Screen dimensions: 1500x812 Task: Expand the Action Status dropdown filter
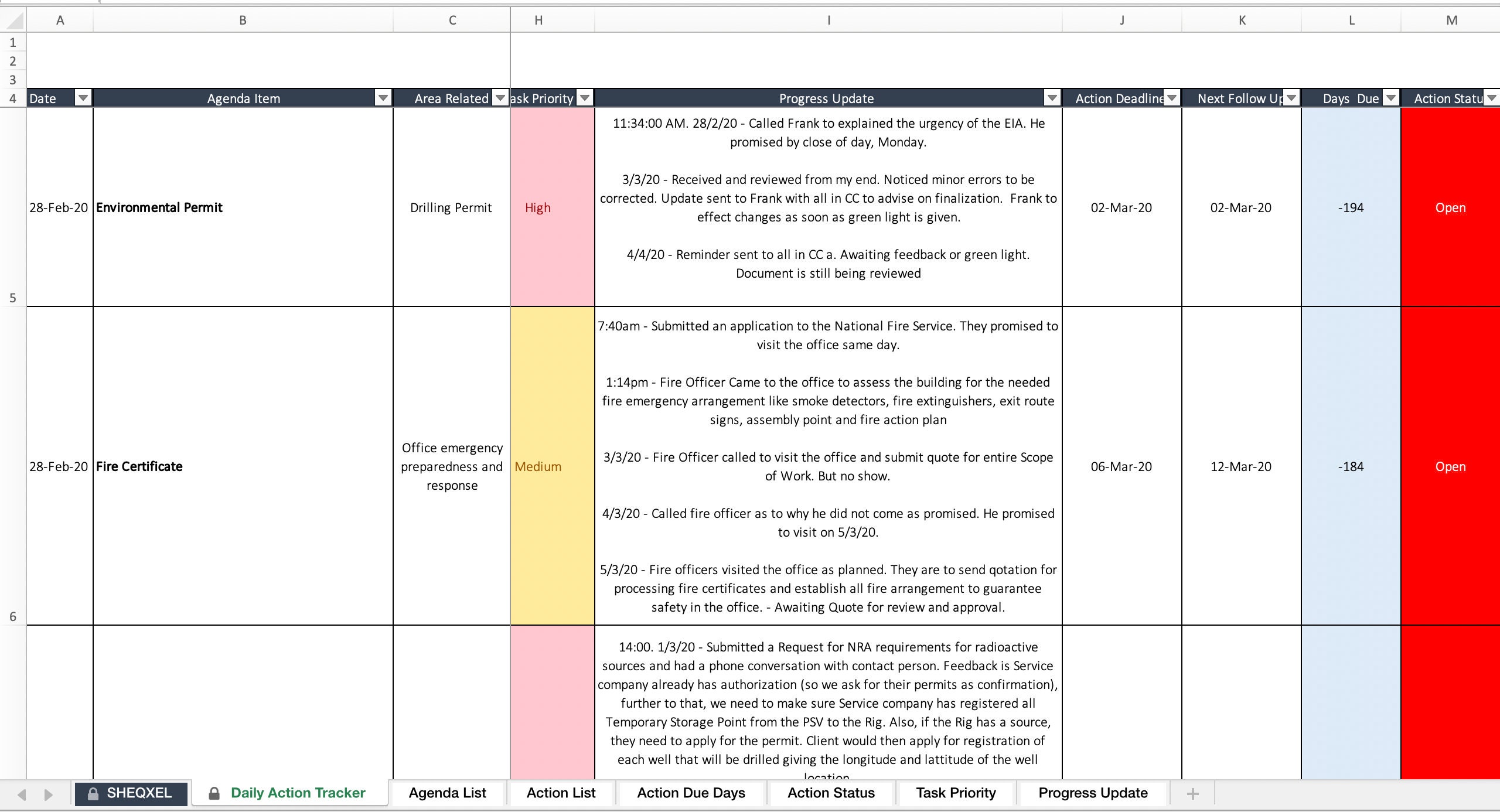pos(1491,98)
